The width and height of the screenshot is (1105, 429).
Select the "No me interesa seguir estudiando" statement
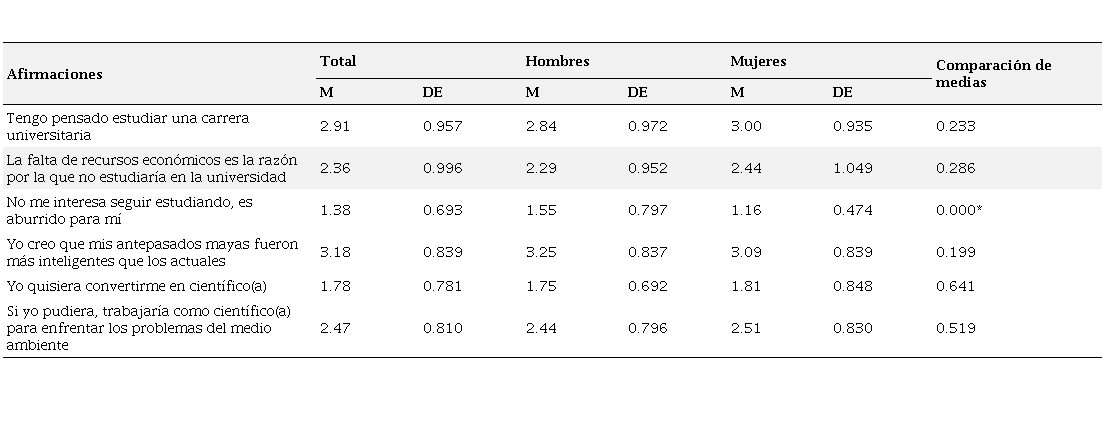coord(129,210)
